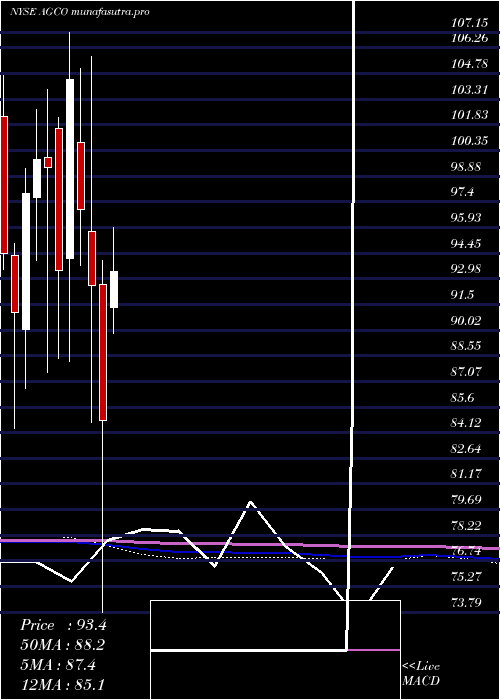Click the 107.15 price axis label
Screen dimensions: 500x700
tap(470, 21)
